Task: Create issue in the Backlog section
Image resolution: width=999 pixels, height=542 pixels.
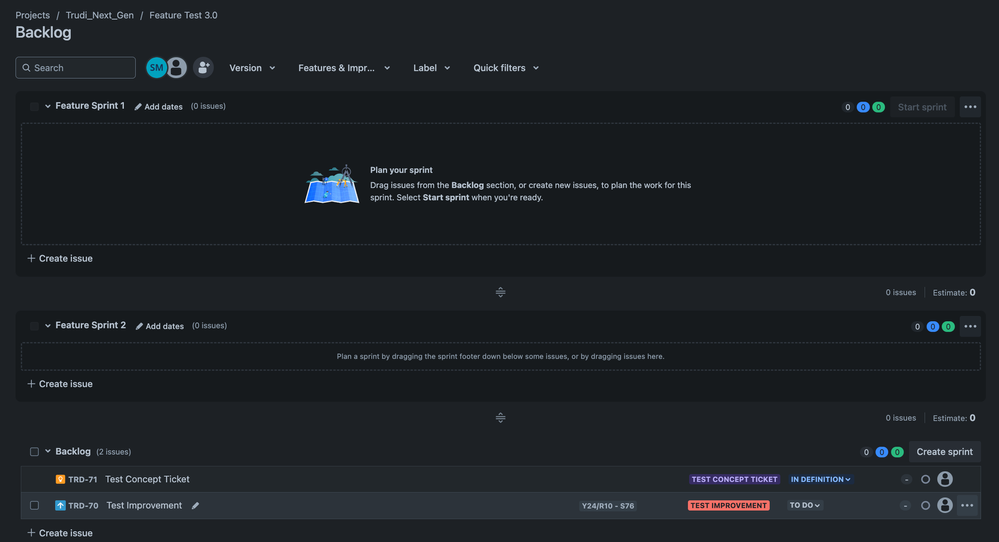Action: pyautogui.click(x=60, y=533)
